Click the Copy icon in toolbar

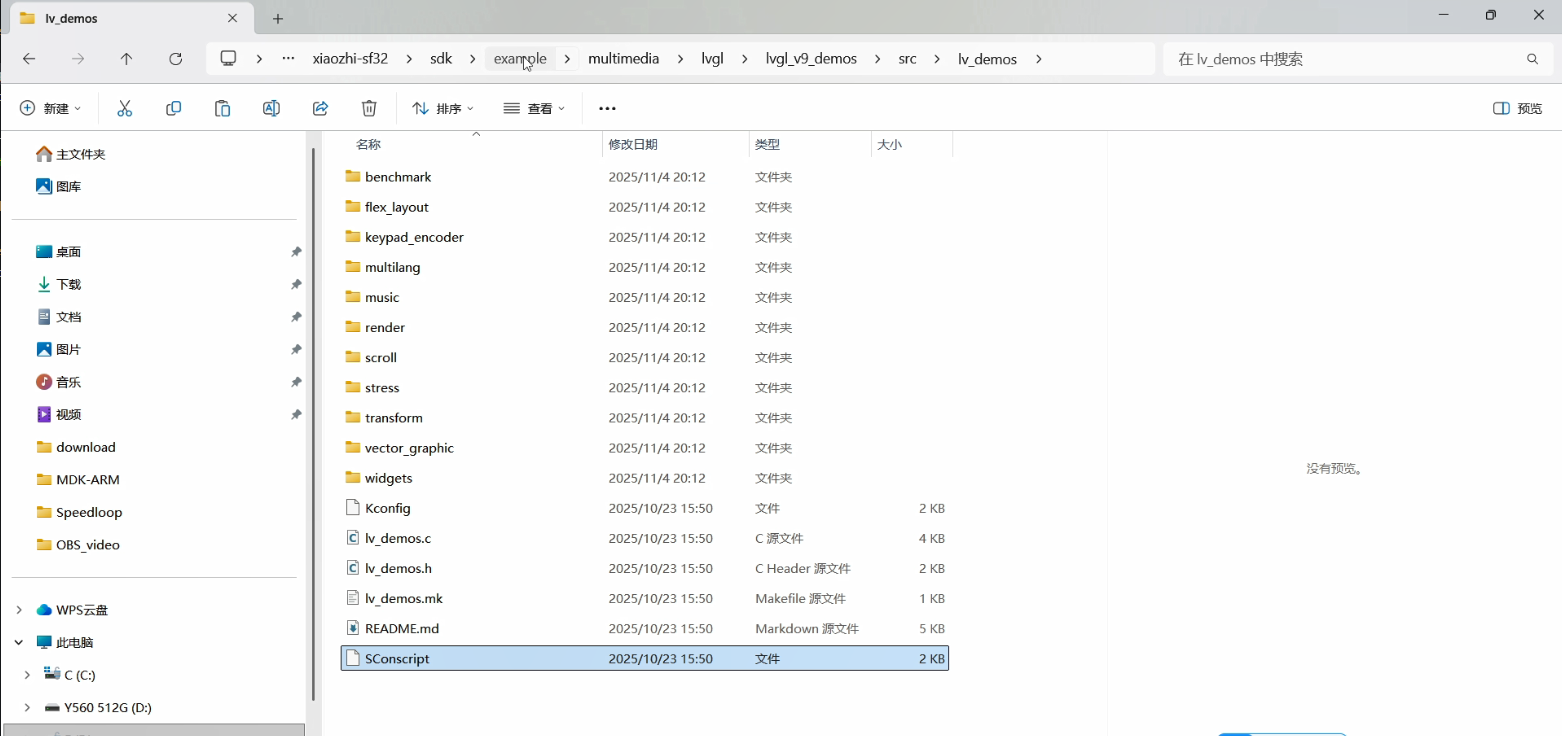point(174,108)
